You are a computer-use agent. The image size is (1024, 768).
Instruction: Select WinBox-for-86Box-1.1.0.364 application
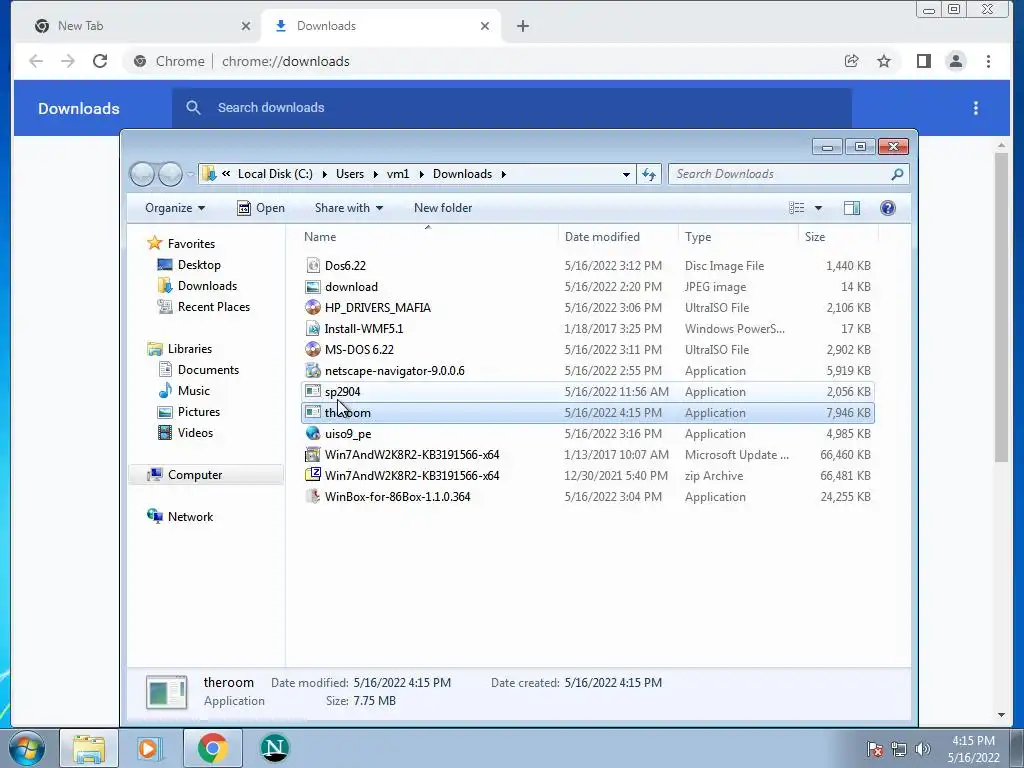tap(588, 497)
